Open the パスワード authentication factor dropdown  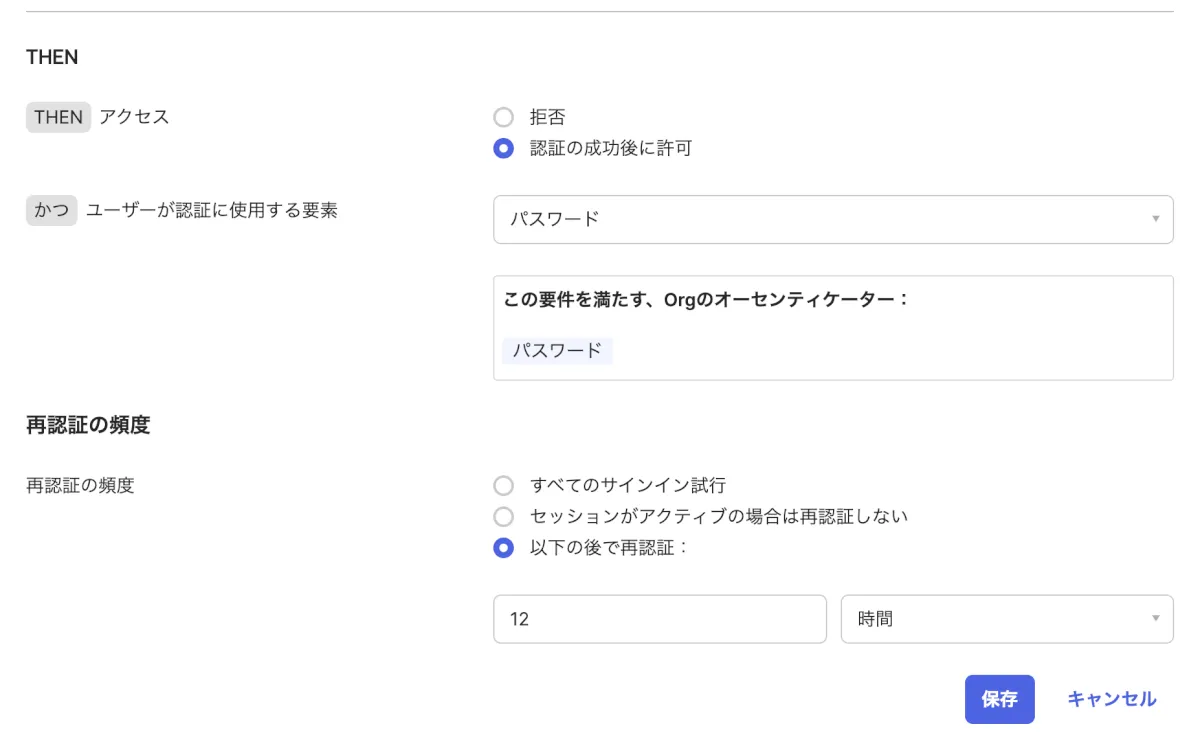pos(820,219)
